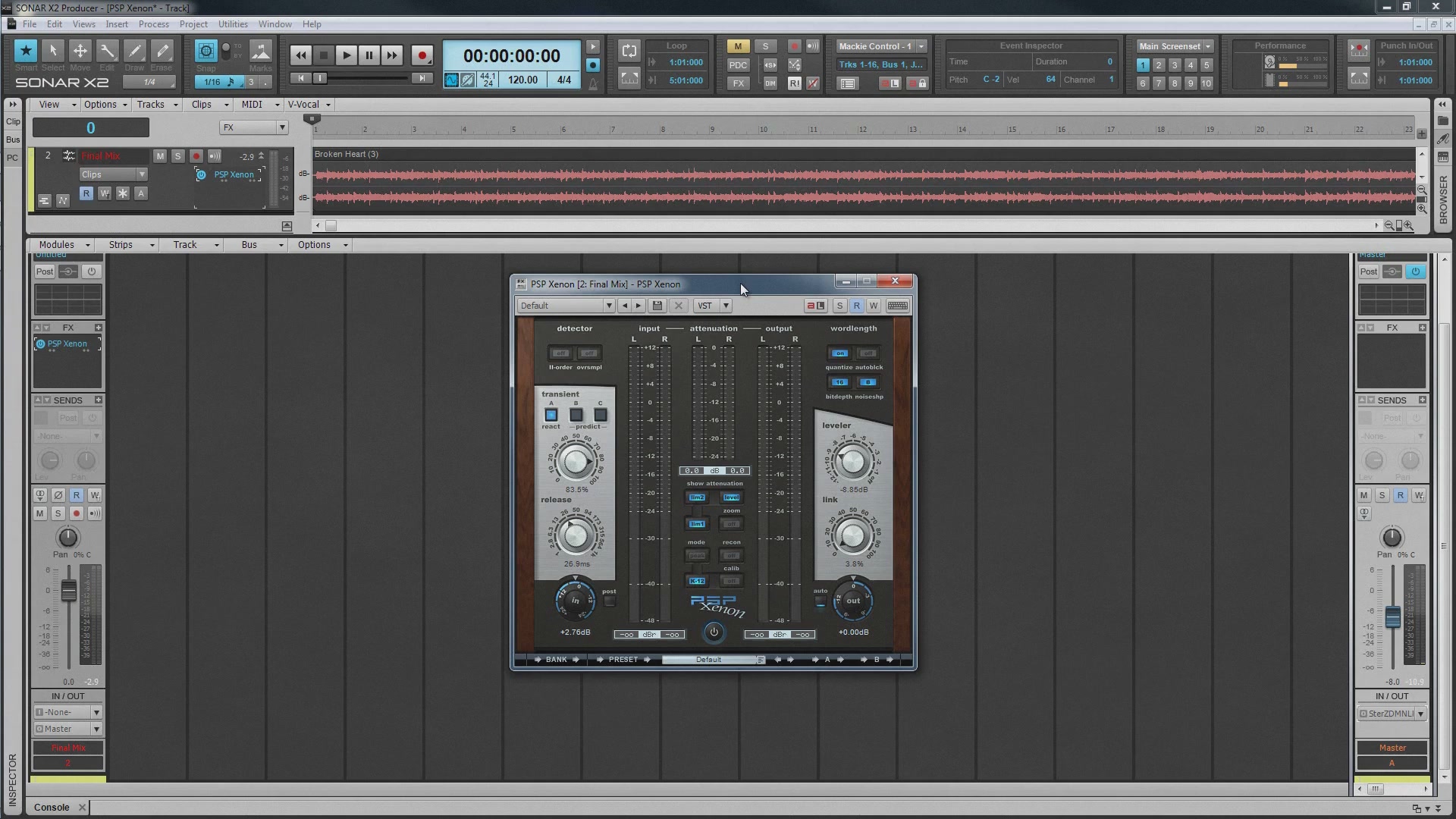Open the Console Strips menu

point(131,245)
